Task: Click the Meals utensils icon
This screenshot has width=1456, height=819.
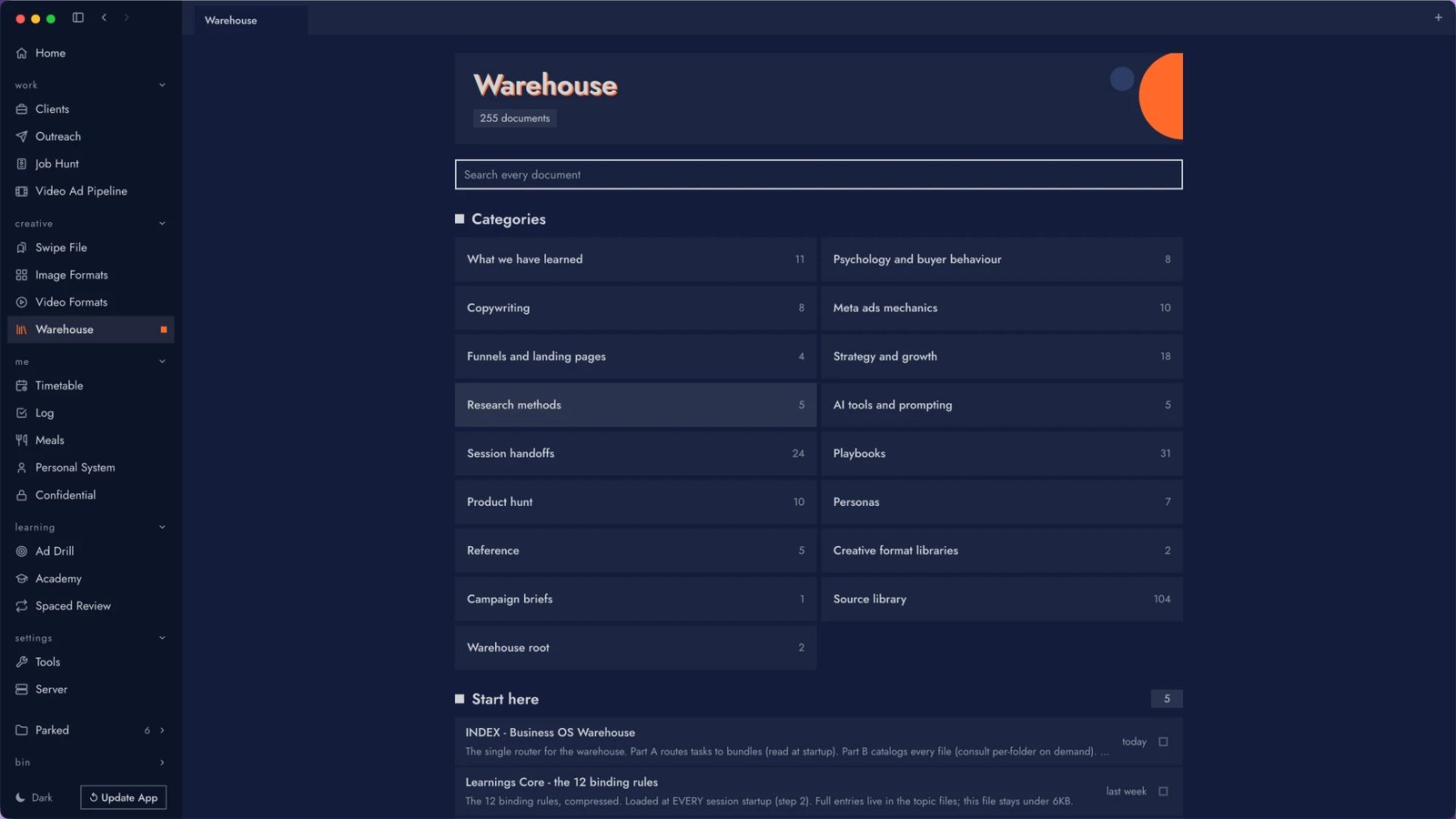Action: pos(22,440)
